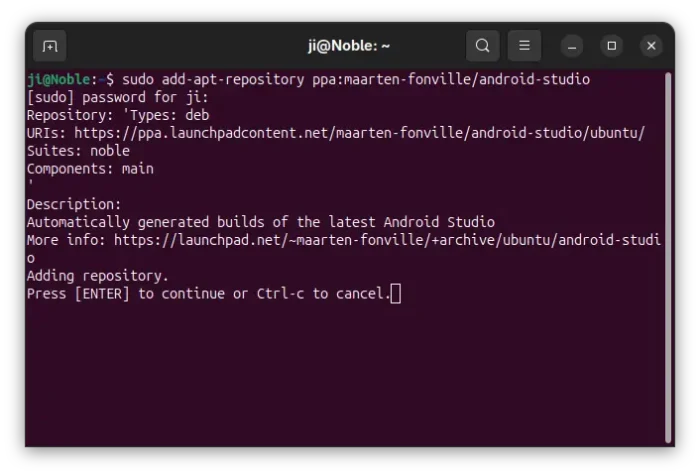Maximize the terminal window

pyautogui.click(x=611, y=46)
